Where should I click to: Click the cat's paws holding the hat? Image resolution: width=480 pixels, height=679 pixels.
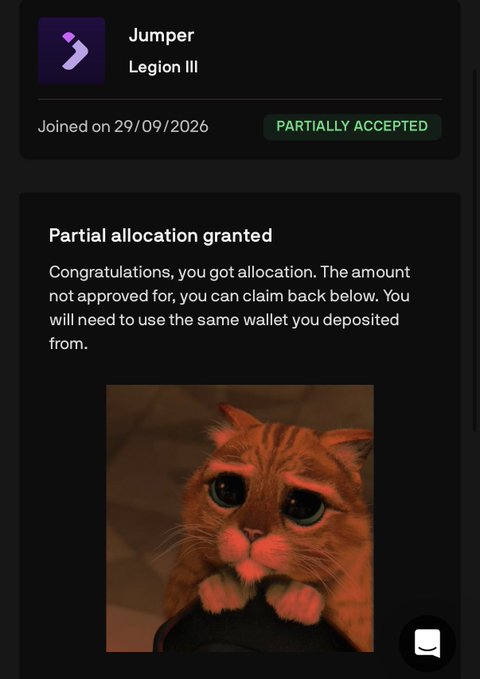260,595
